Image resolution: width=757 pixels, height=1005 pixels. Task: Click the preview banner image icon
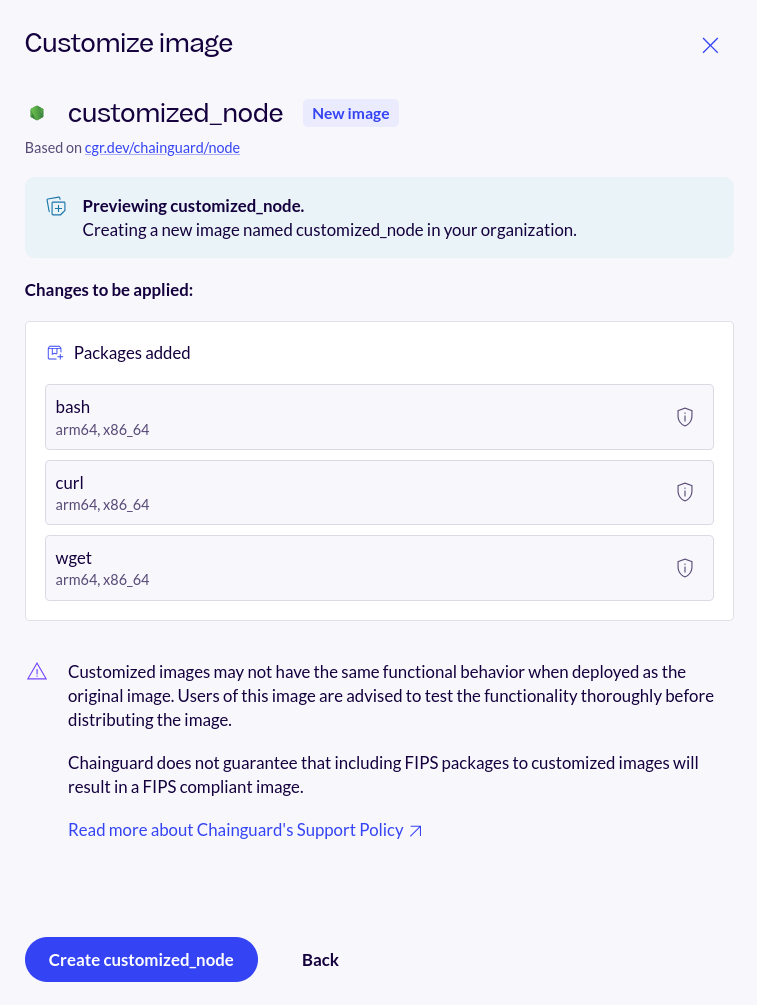(x=57, y=207)
